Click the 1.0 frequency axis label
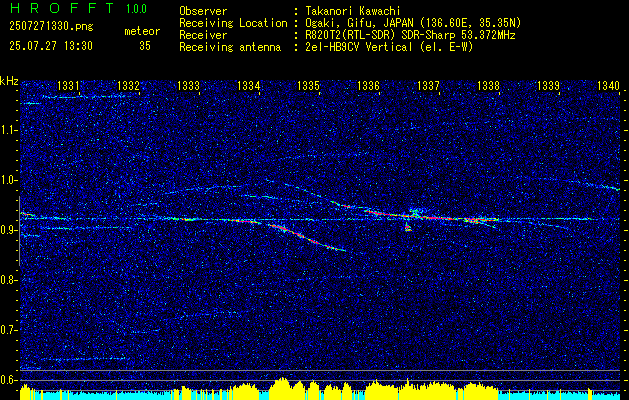The width and height of the screenshot is (629, 400). 9,180
